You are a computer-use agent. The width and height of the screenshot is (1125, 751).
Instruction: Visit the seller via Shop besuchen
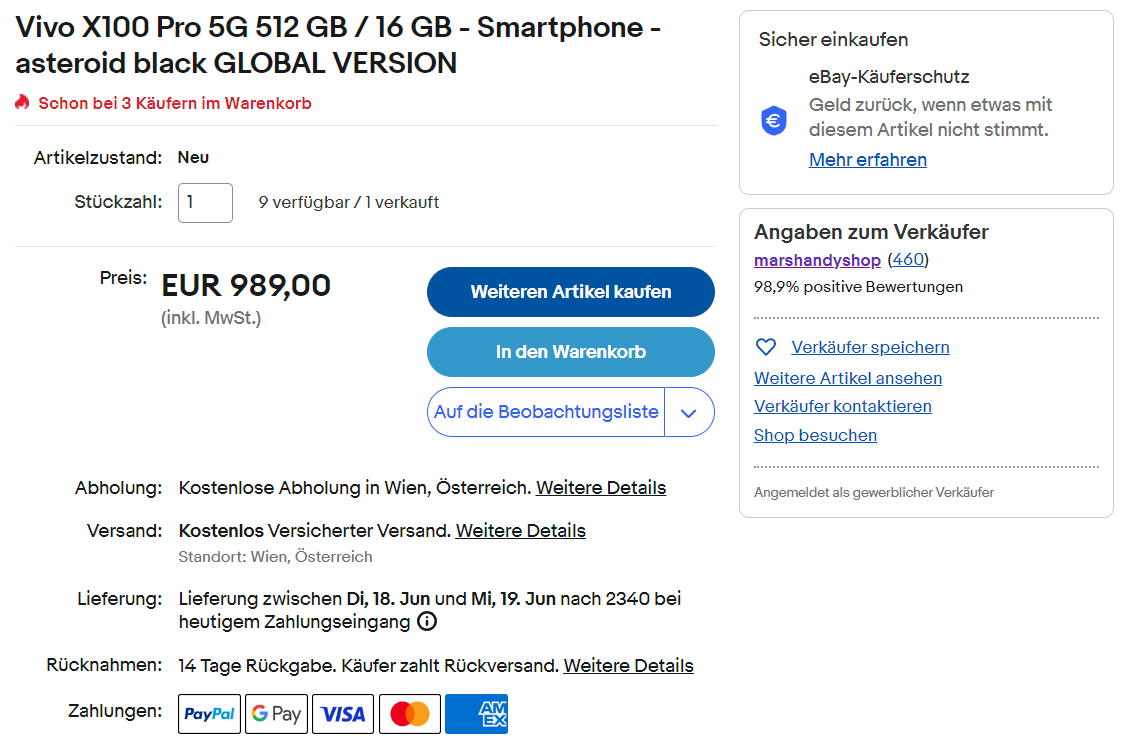pyautogui.click(x=815, y=435)
